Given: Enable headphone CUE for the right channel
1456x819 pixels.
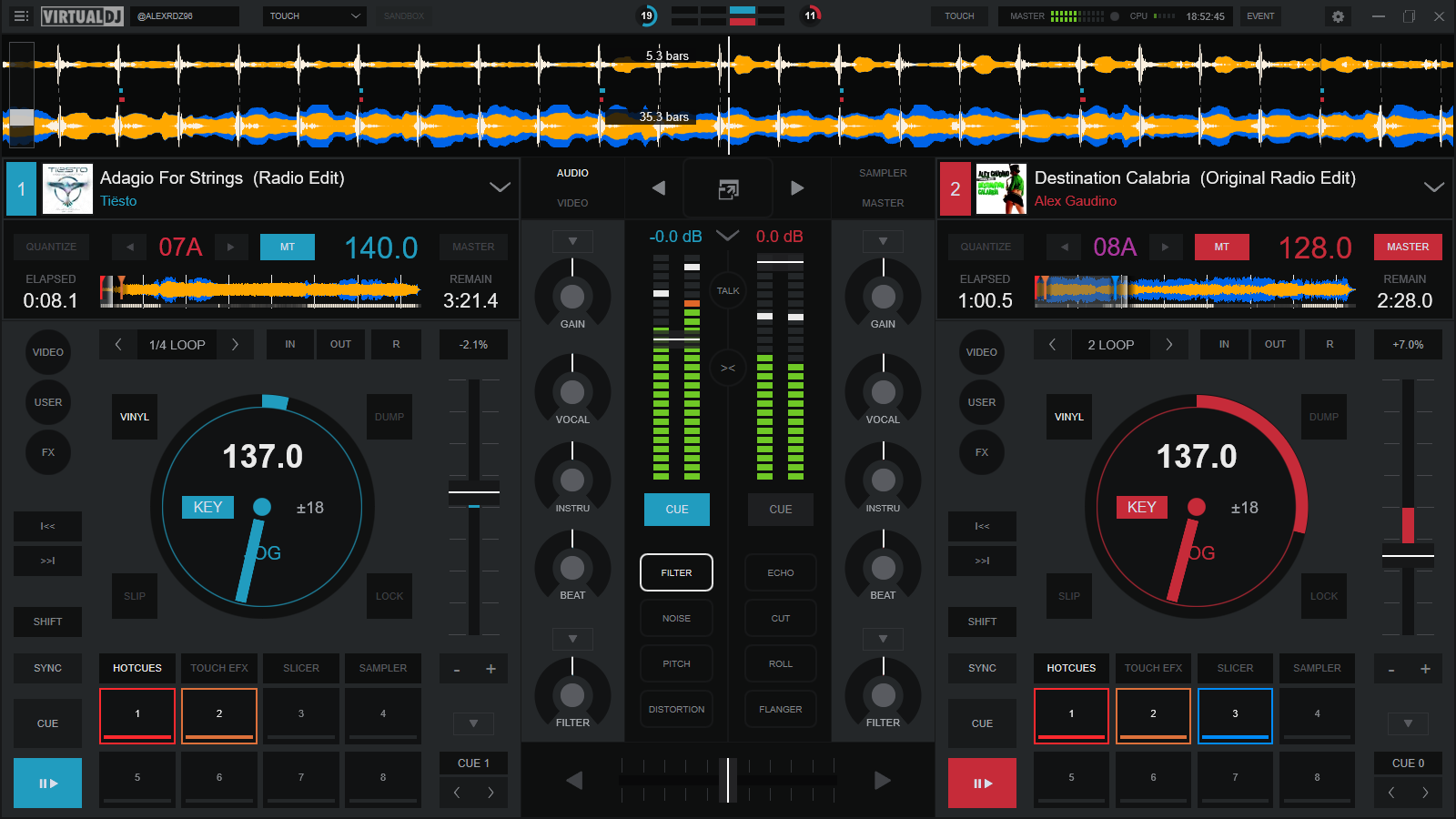Looking at the screenshot, I should [x=780, y=510].
